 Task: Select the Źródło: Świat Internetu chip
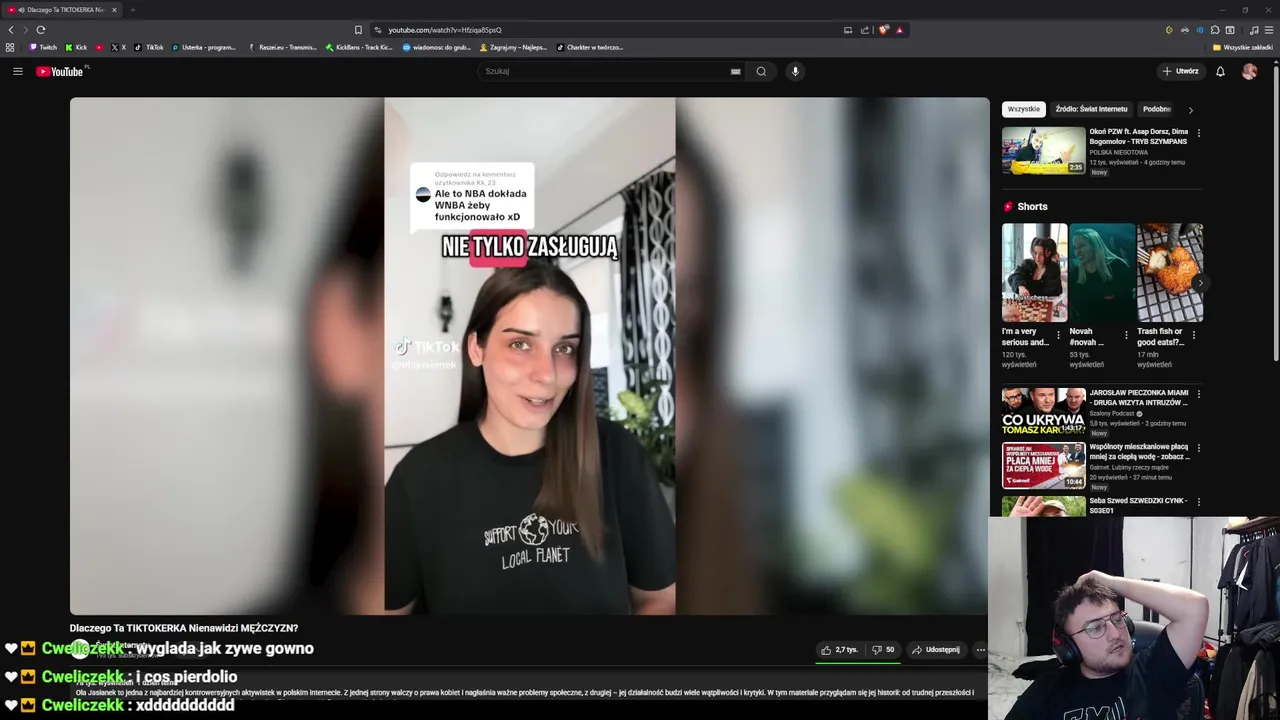pyautogui.click(x=1091, y=109)
